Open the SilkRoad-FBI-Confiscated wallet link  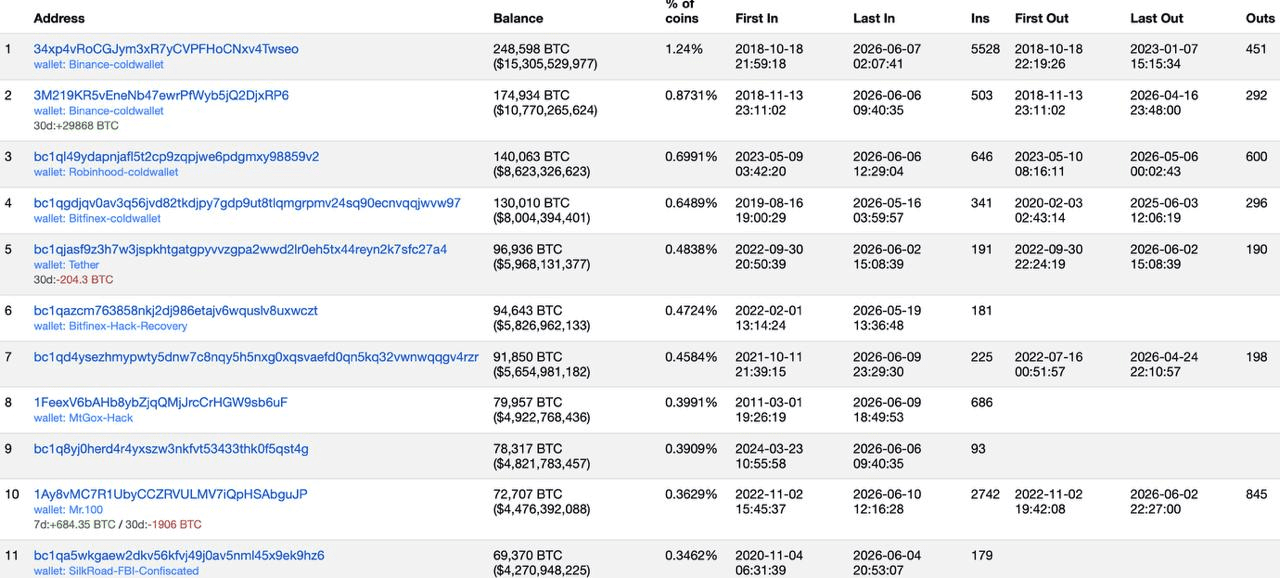point(133,571)
